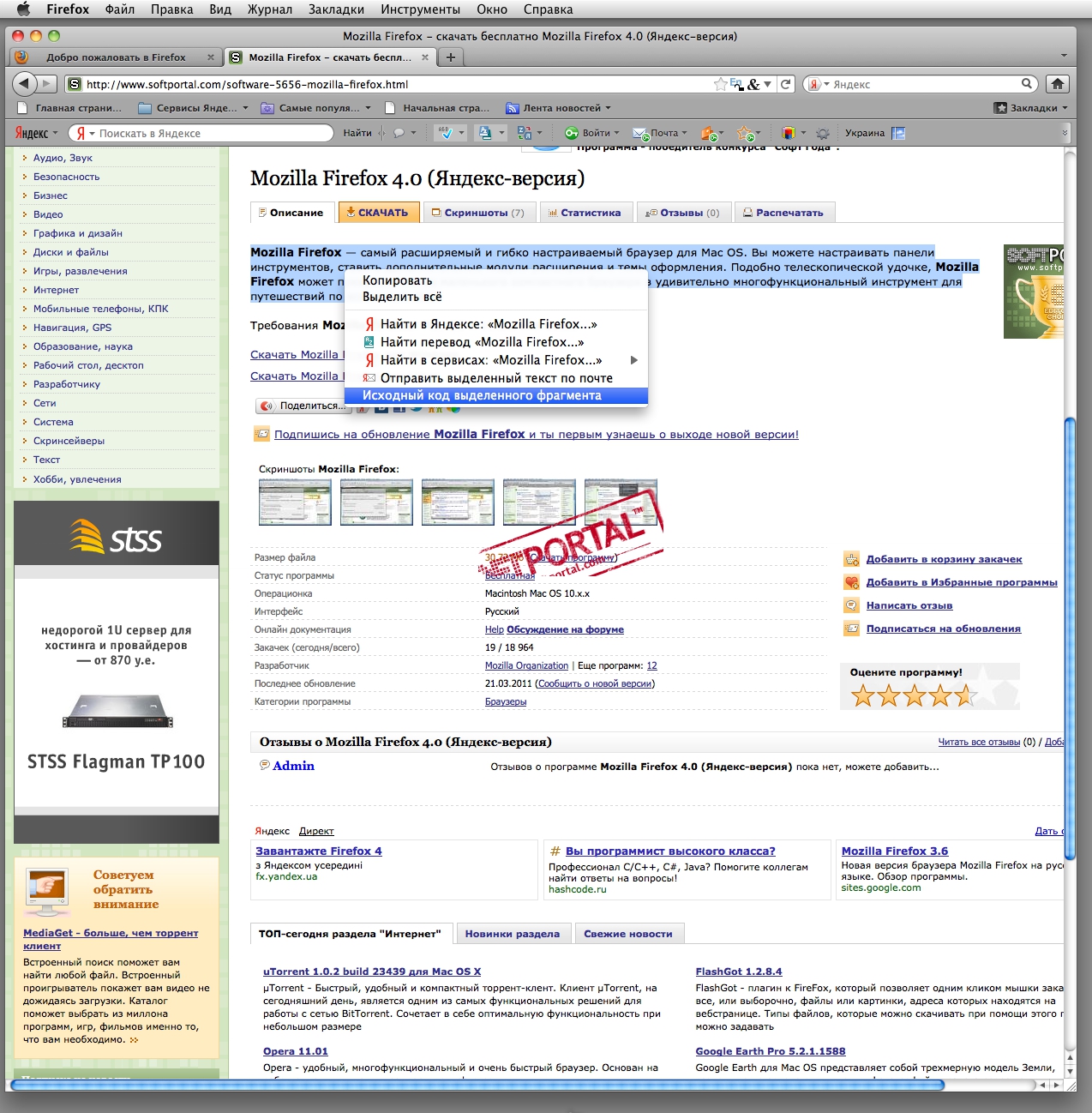Screen dimensions: 1092x1113
Task: Click the 'Opera 11.01' link
Action: (296, 1051)
